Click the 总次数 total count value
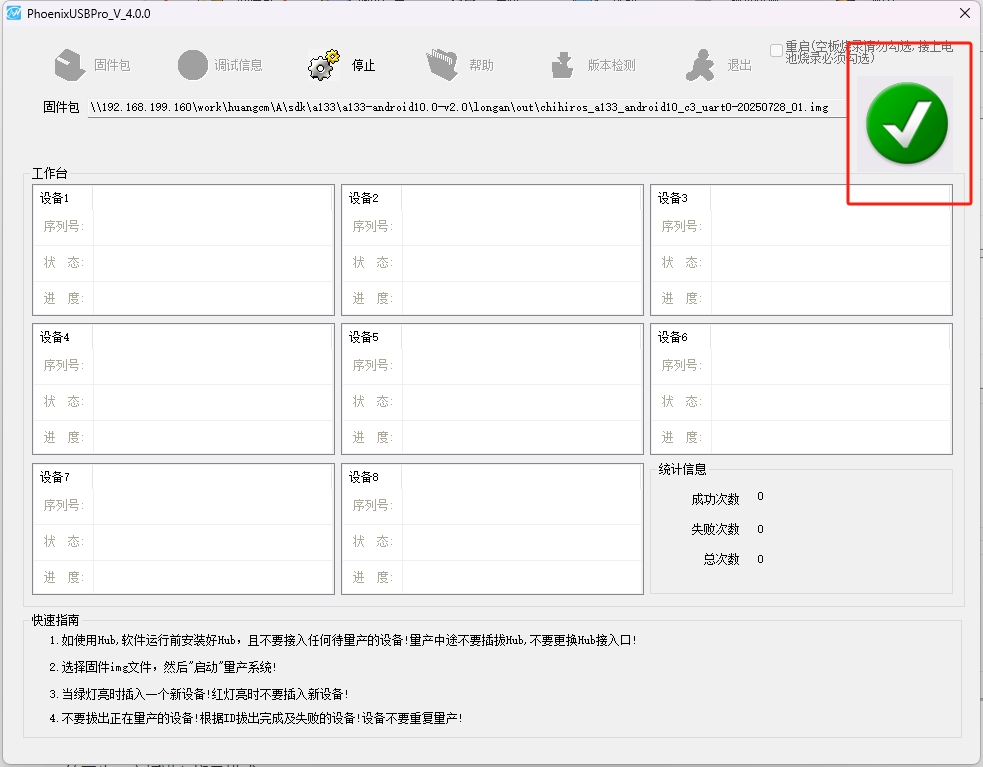 (x=760, y=559)
